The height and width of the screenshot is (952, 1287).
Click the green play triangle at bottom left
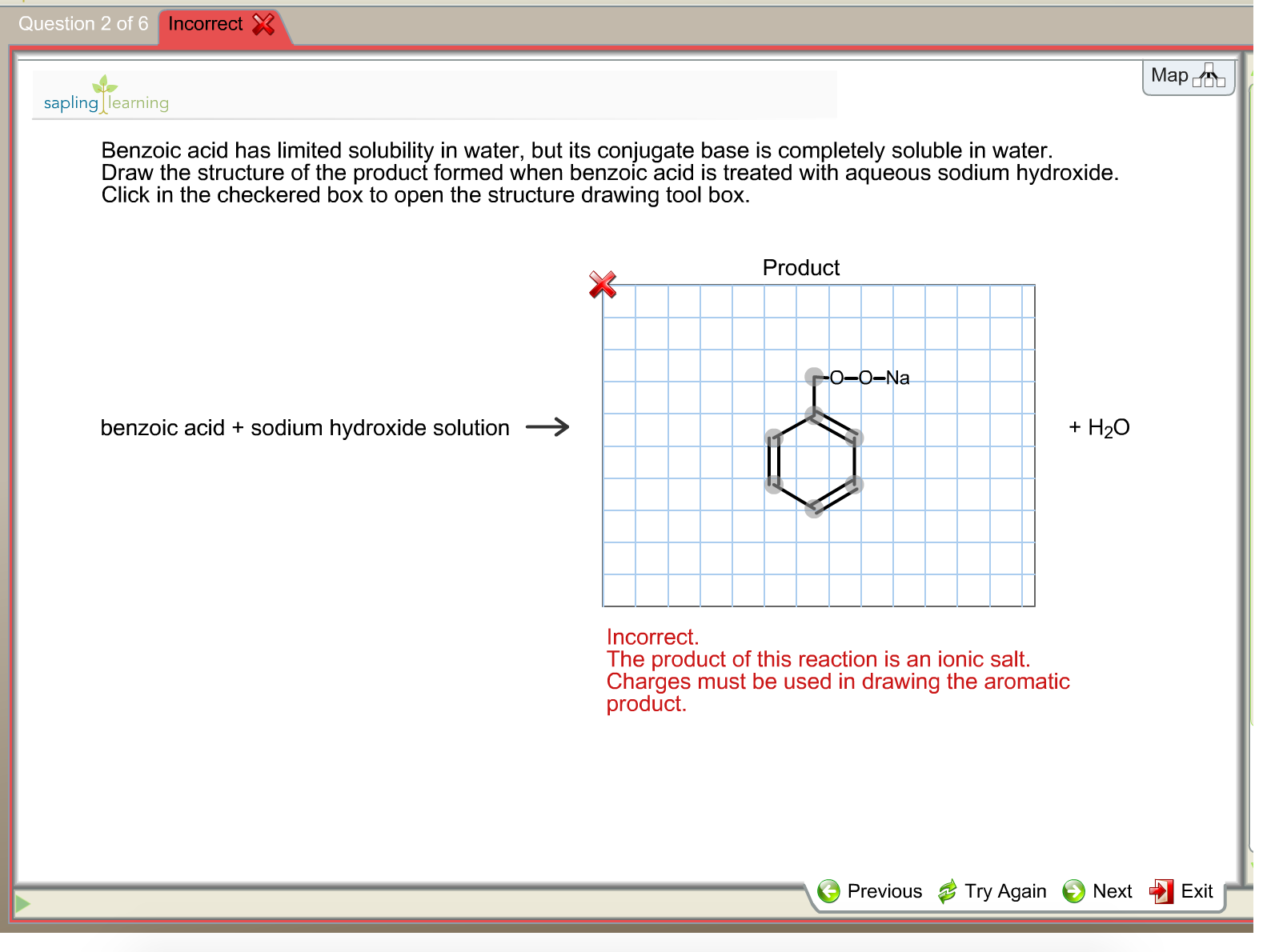coord(22,904)
